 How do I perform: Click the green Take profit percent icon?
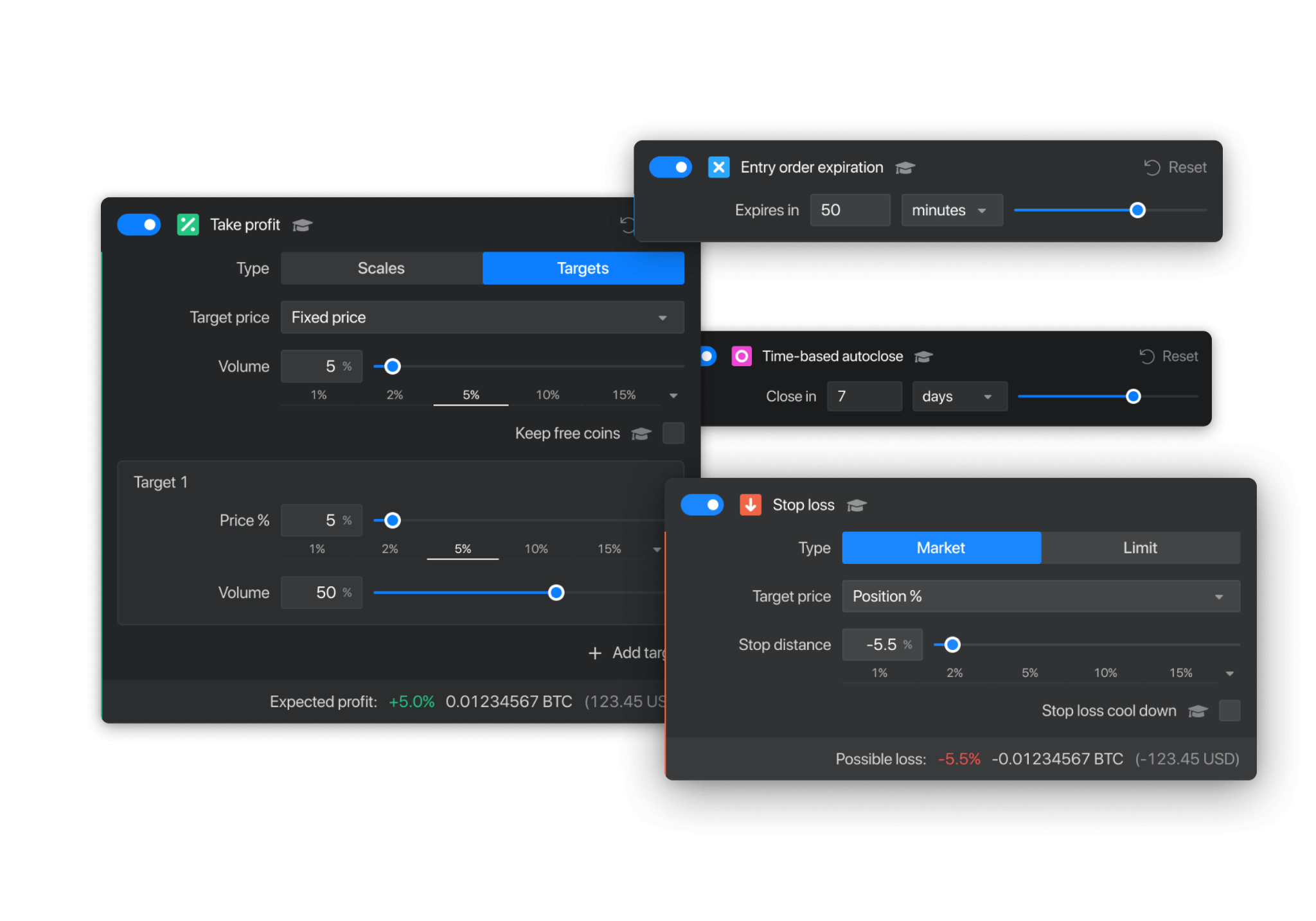click(x=188, y=225)
